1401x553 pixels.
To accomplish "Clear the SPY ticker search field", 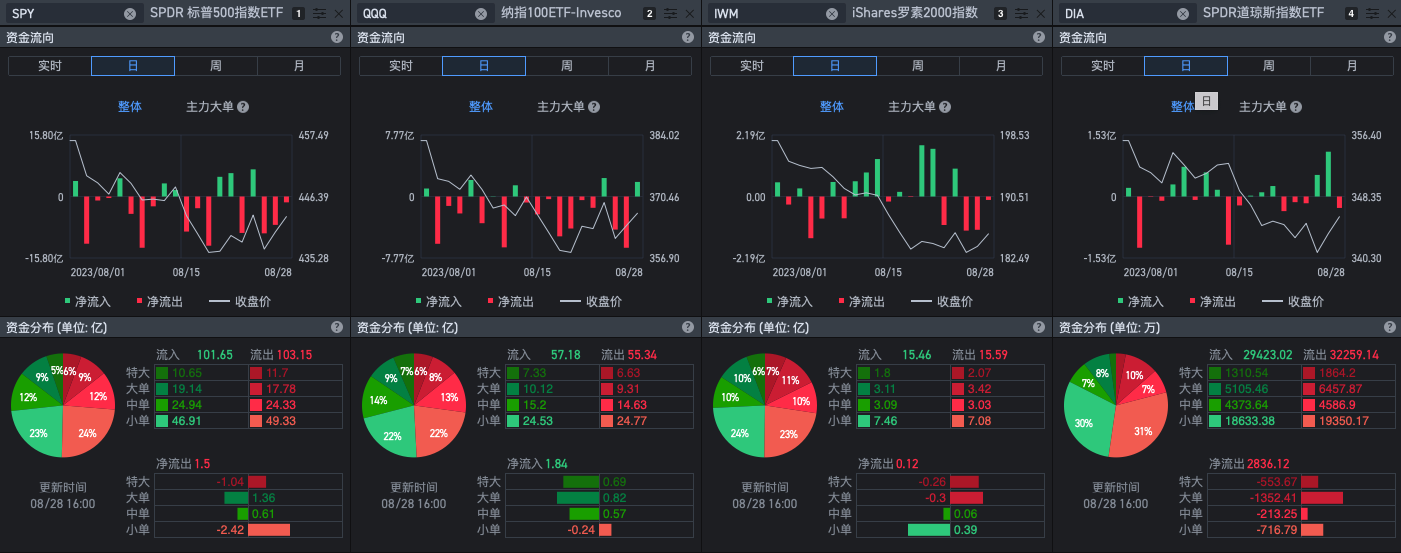I will [130, 14].
